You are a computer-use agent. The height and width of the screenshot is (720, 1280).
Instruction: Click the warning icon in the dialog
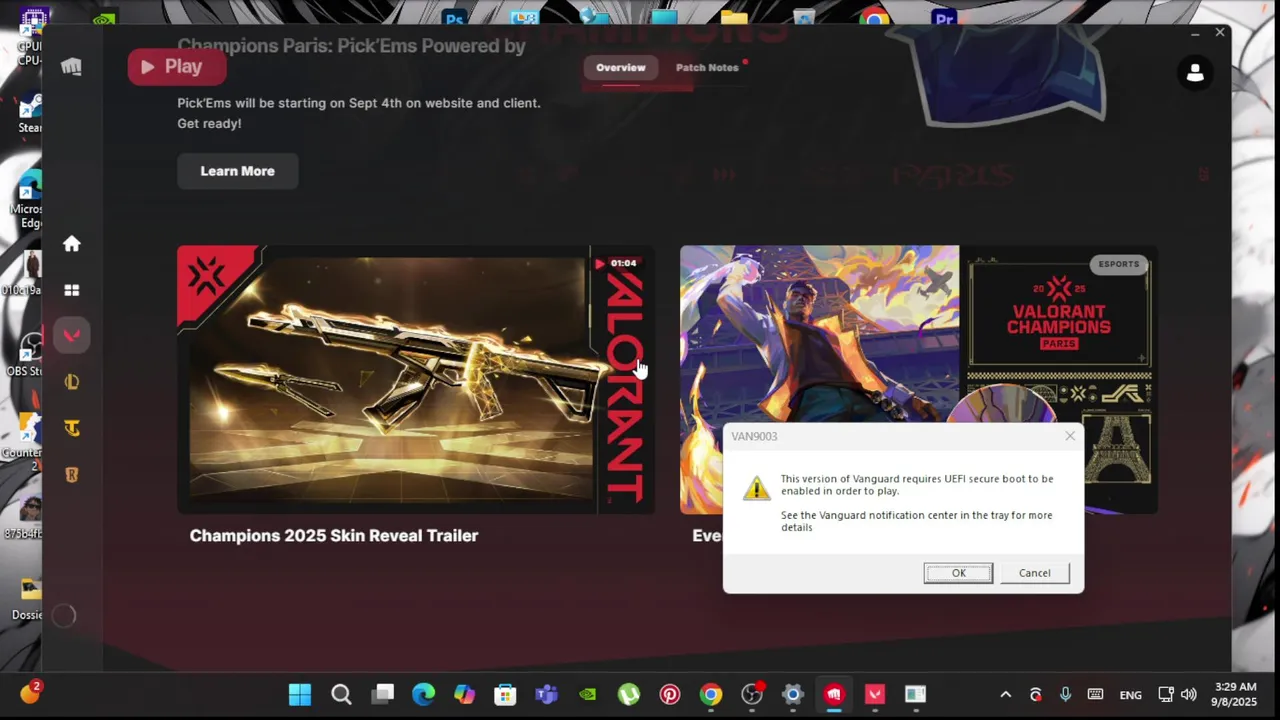pyautogui.click(x=757, y=487)
